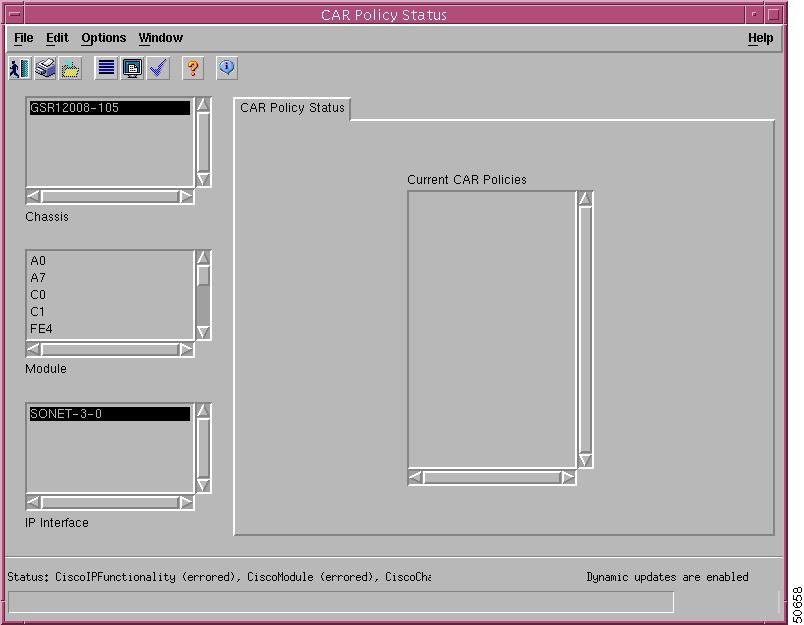
Task: Click IP Interface list scroll left arrow
Action: pos(33,502)
